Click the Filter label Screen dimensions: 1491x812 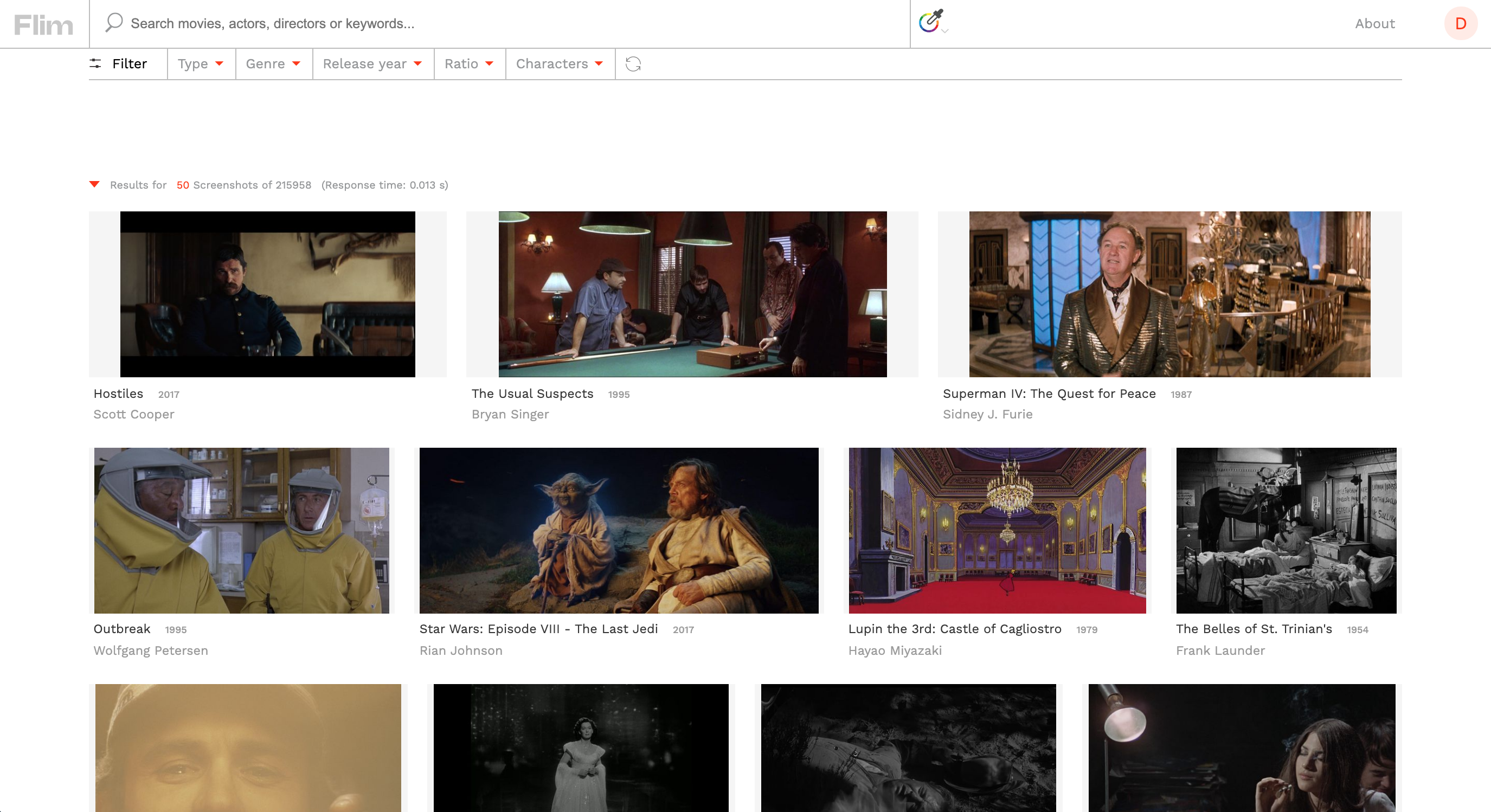[x=130, y=63]
